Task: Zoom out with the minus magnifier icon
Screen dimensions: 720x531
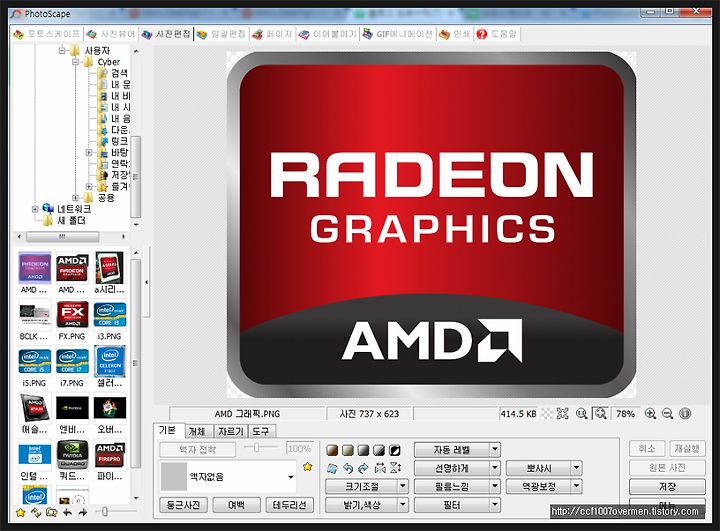Action: tap(667, 413)
